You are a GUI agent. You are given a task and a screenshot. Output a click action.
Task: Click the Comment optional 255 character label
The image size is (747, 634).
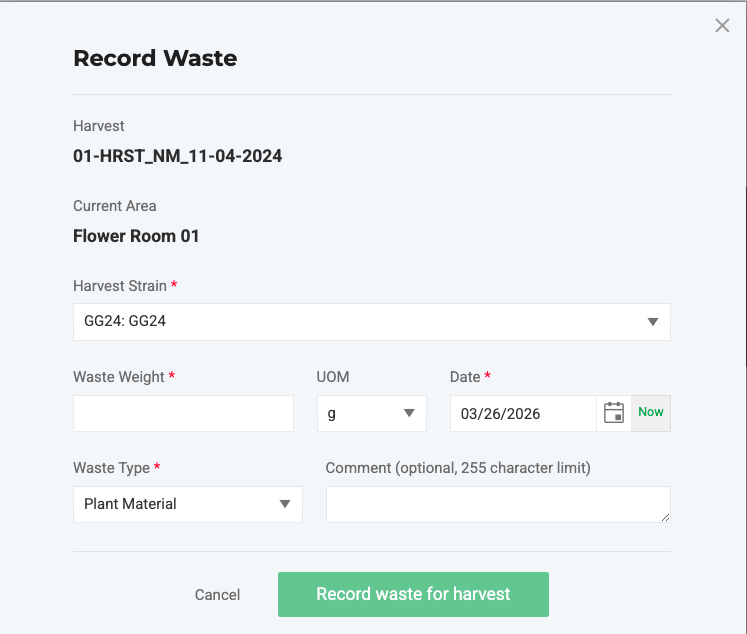[458, 468]
